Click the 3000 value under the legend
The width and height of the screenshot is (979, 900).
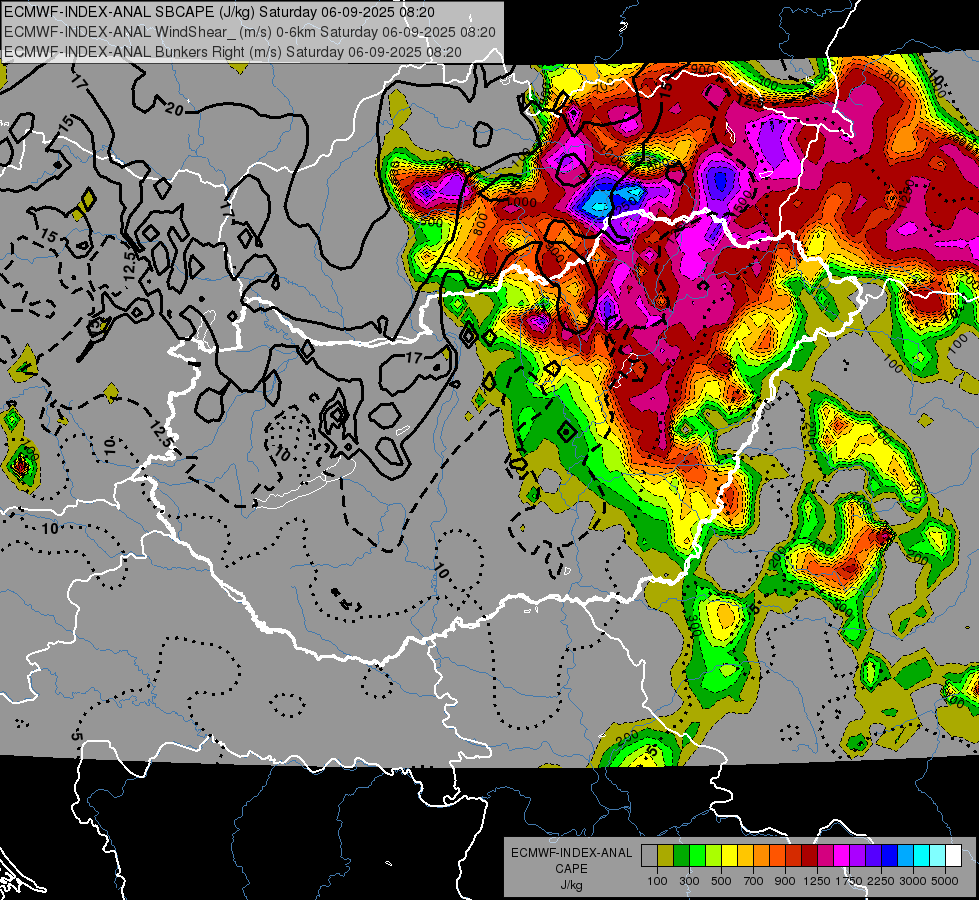coord(913,881)
